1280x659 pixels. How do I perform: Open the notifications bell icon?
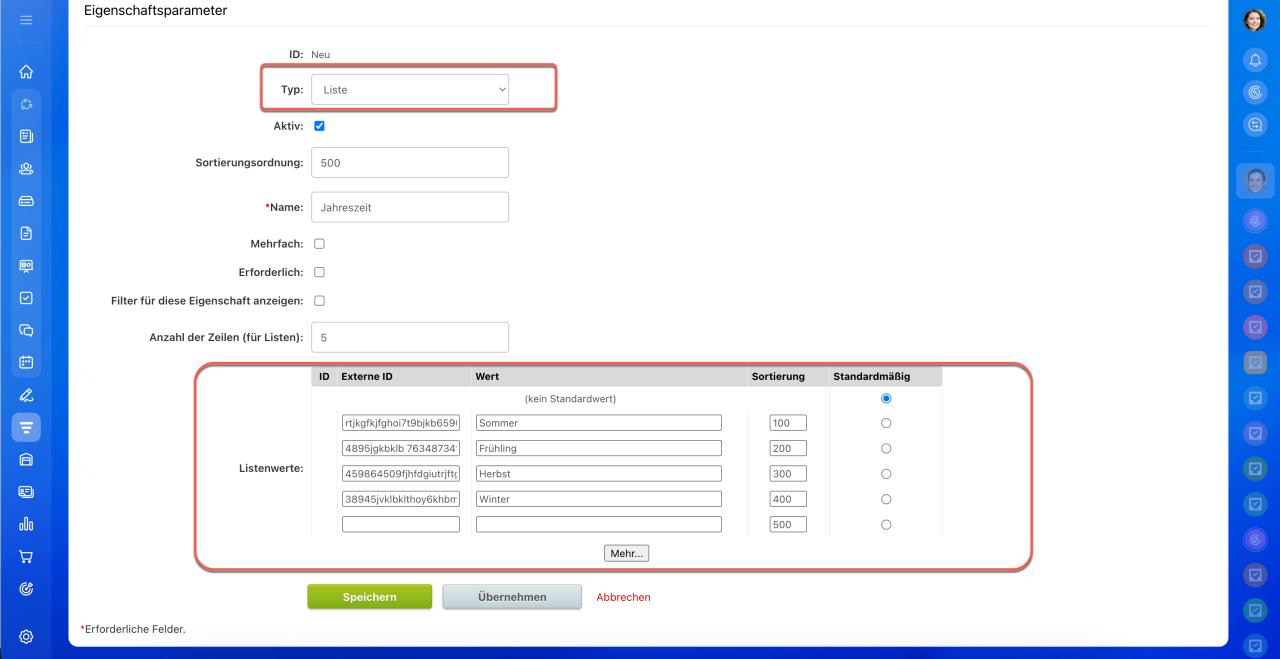(x=1255, y=60)
